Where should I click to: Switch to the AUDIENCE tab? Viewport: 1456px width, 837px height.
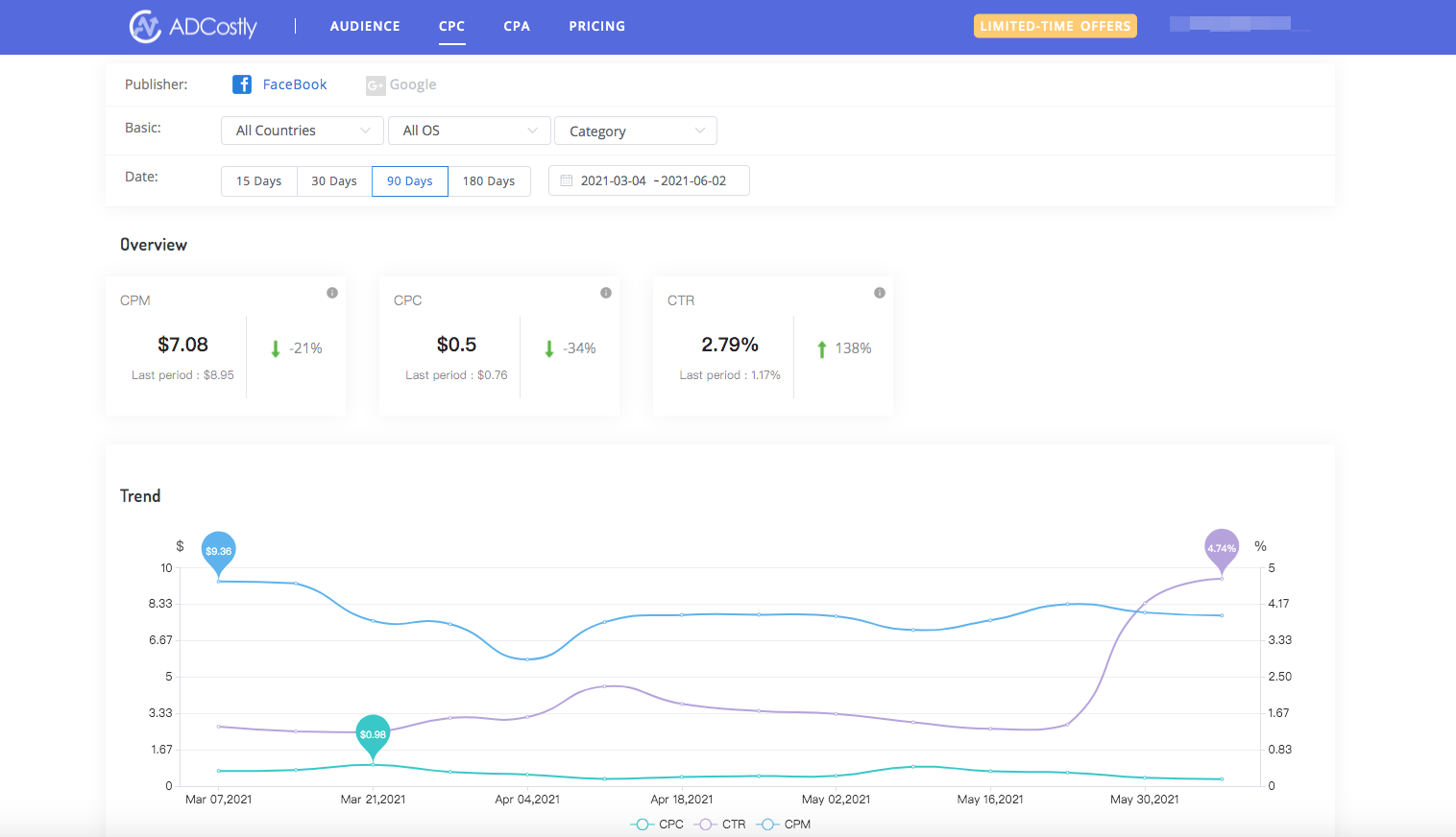coord(365,26)
